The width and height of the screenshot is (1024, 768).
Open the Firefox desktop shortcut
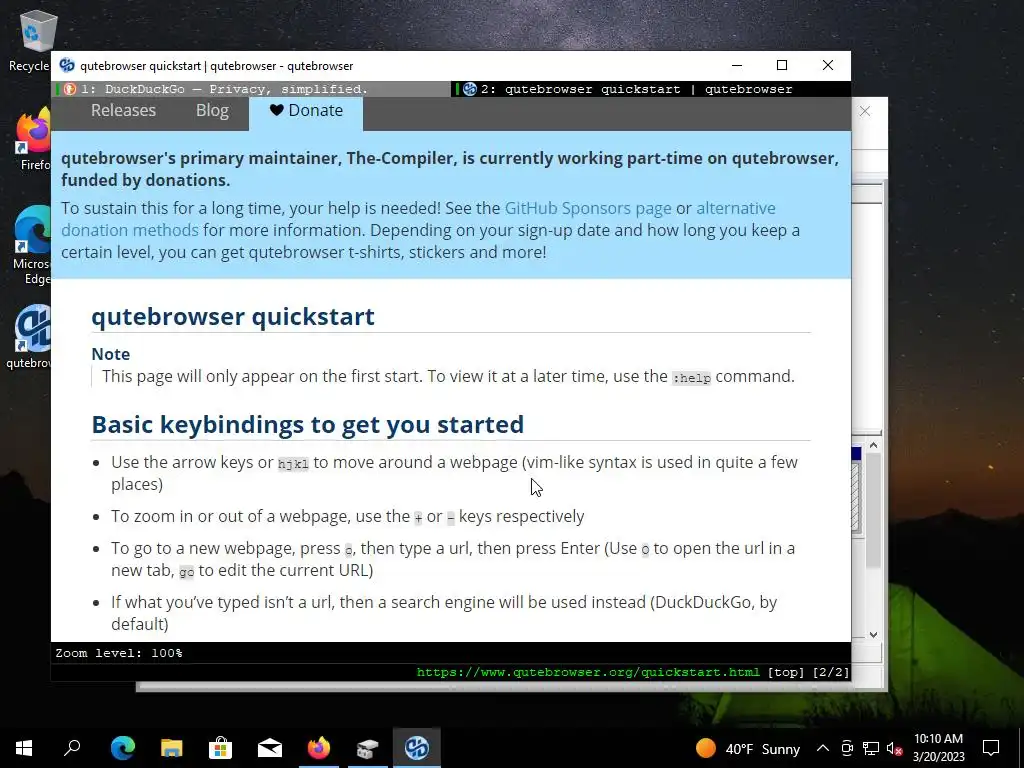[33, 139]
